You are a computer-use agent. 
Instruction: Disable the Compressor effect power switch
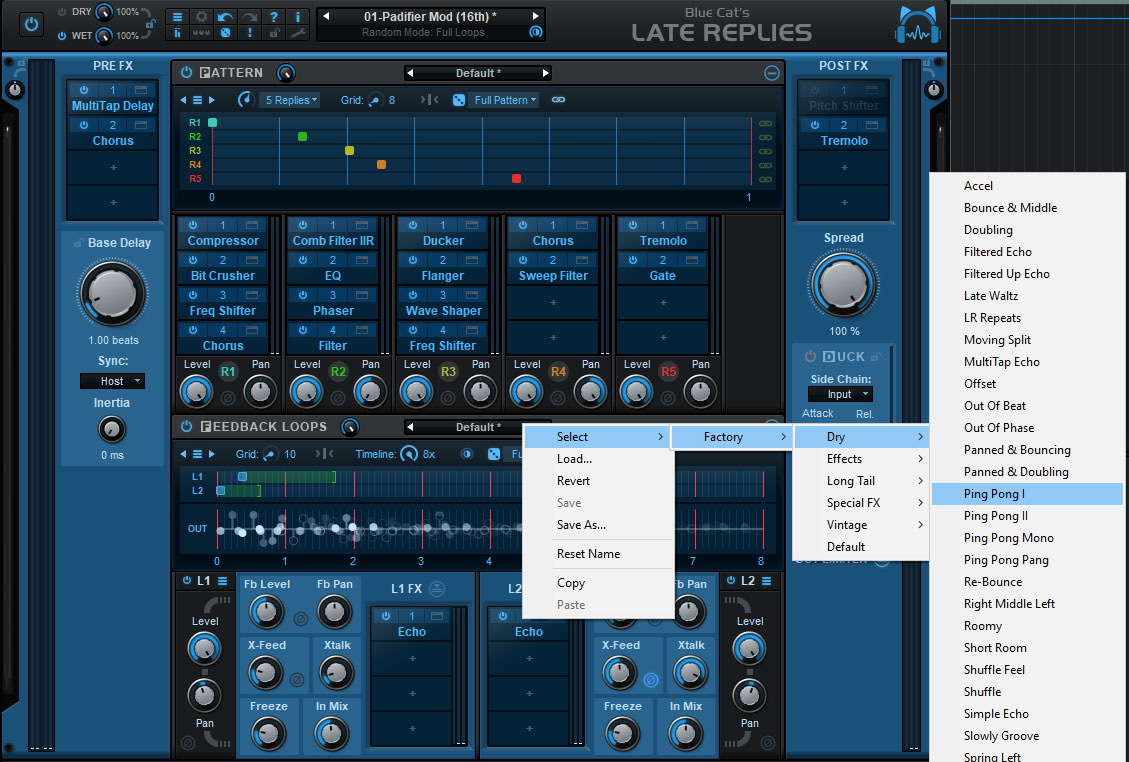192,225
